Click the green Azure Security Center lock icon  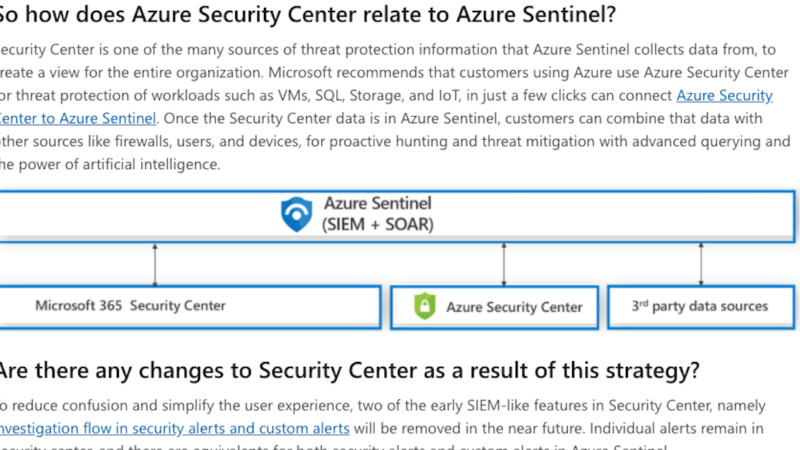click(424, 306)
